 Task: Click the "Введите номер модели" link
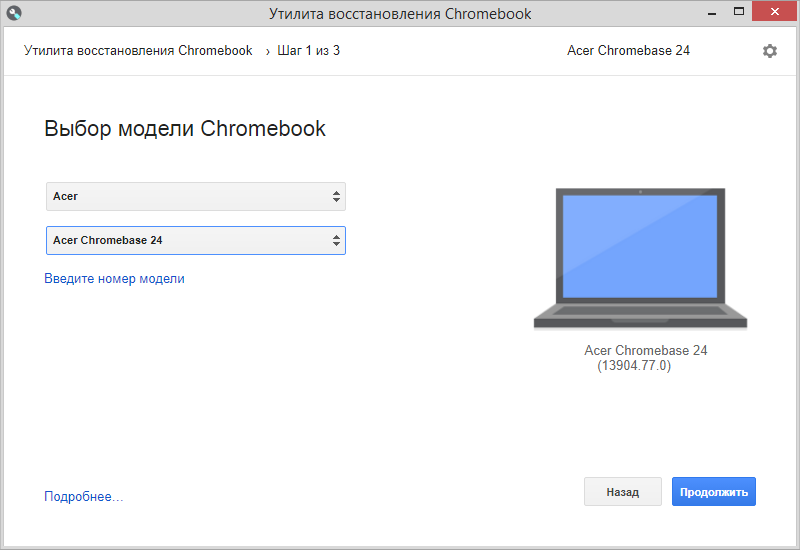[114, 279]
